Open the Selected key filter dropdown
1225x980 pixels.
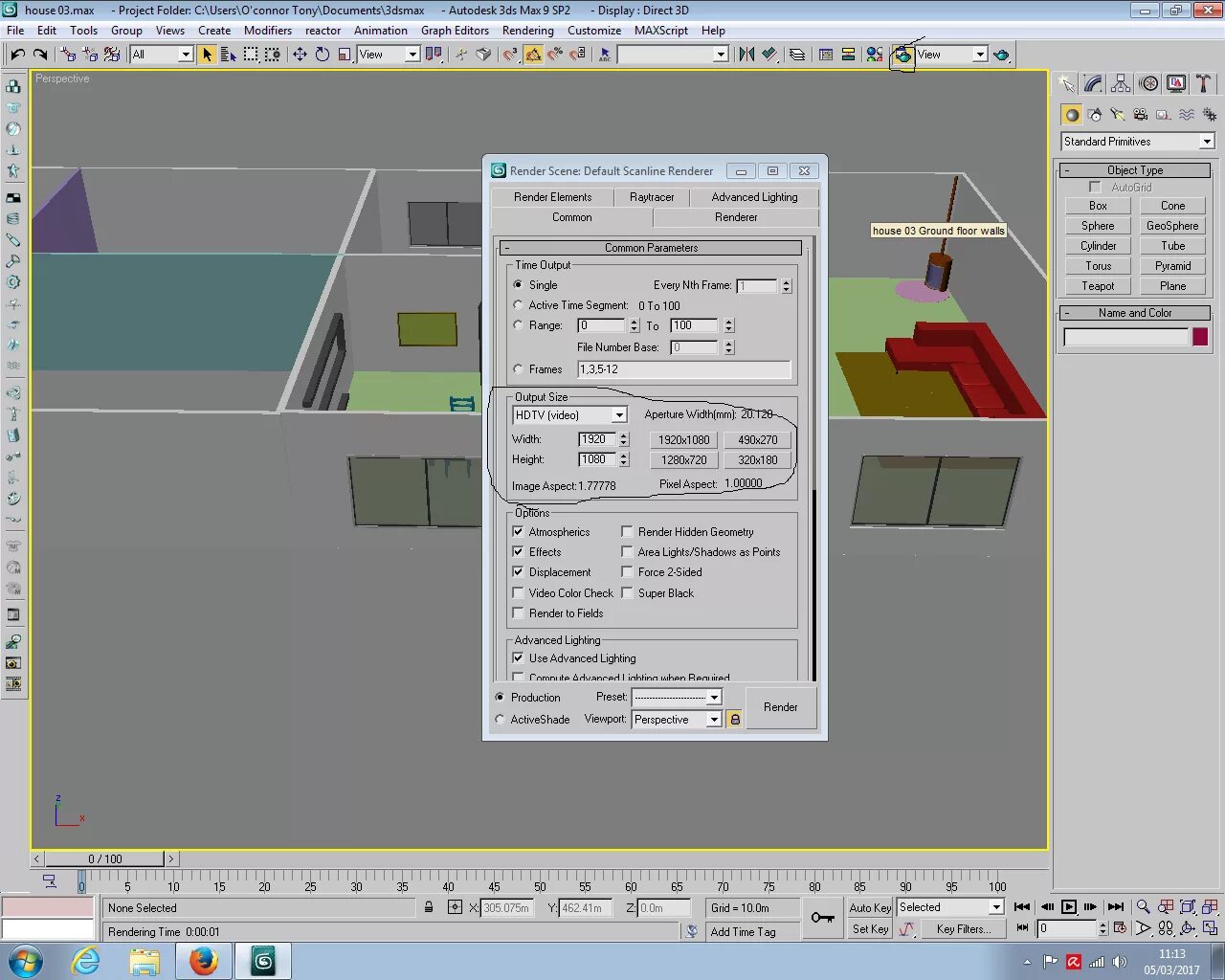coord(950,907)
